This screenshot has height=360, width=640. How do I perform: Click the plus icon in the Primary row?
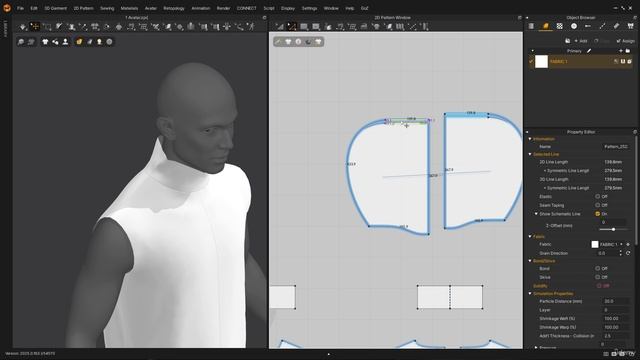pyautogui.click(x=621, y=51)
